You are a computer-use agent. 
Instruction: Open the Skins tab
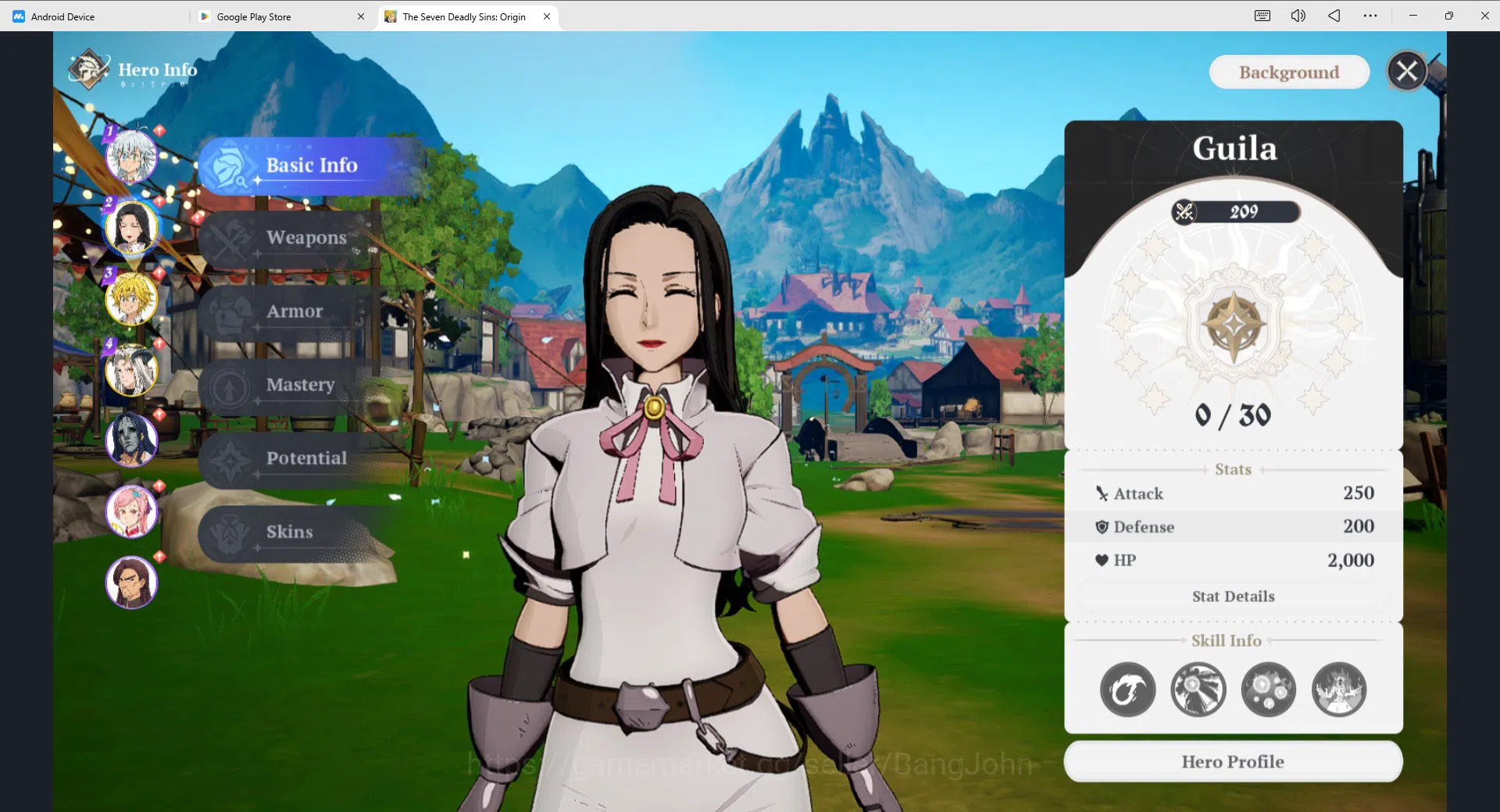pyautogui.click(x=289, y=532)
